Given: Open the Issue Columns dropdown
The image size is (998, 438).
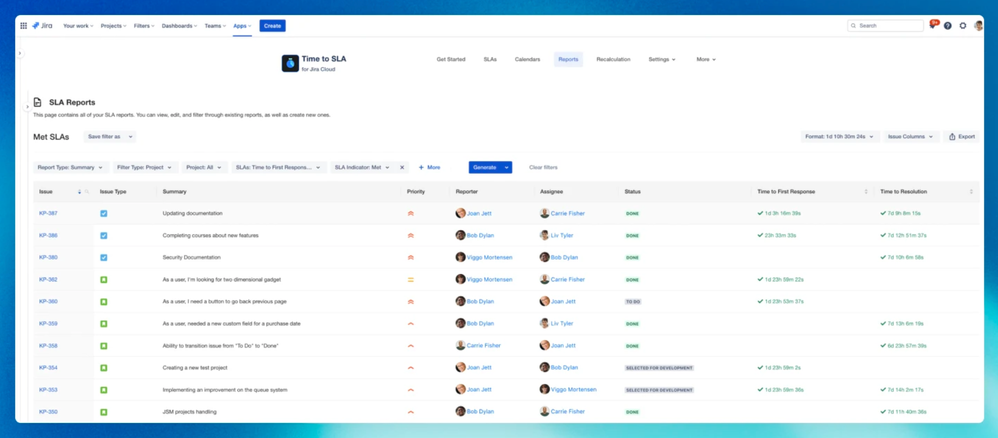Looking at the screenshot, I should pyautogui.click(x=911, y=137).
